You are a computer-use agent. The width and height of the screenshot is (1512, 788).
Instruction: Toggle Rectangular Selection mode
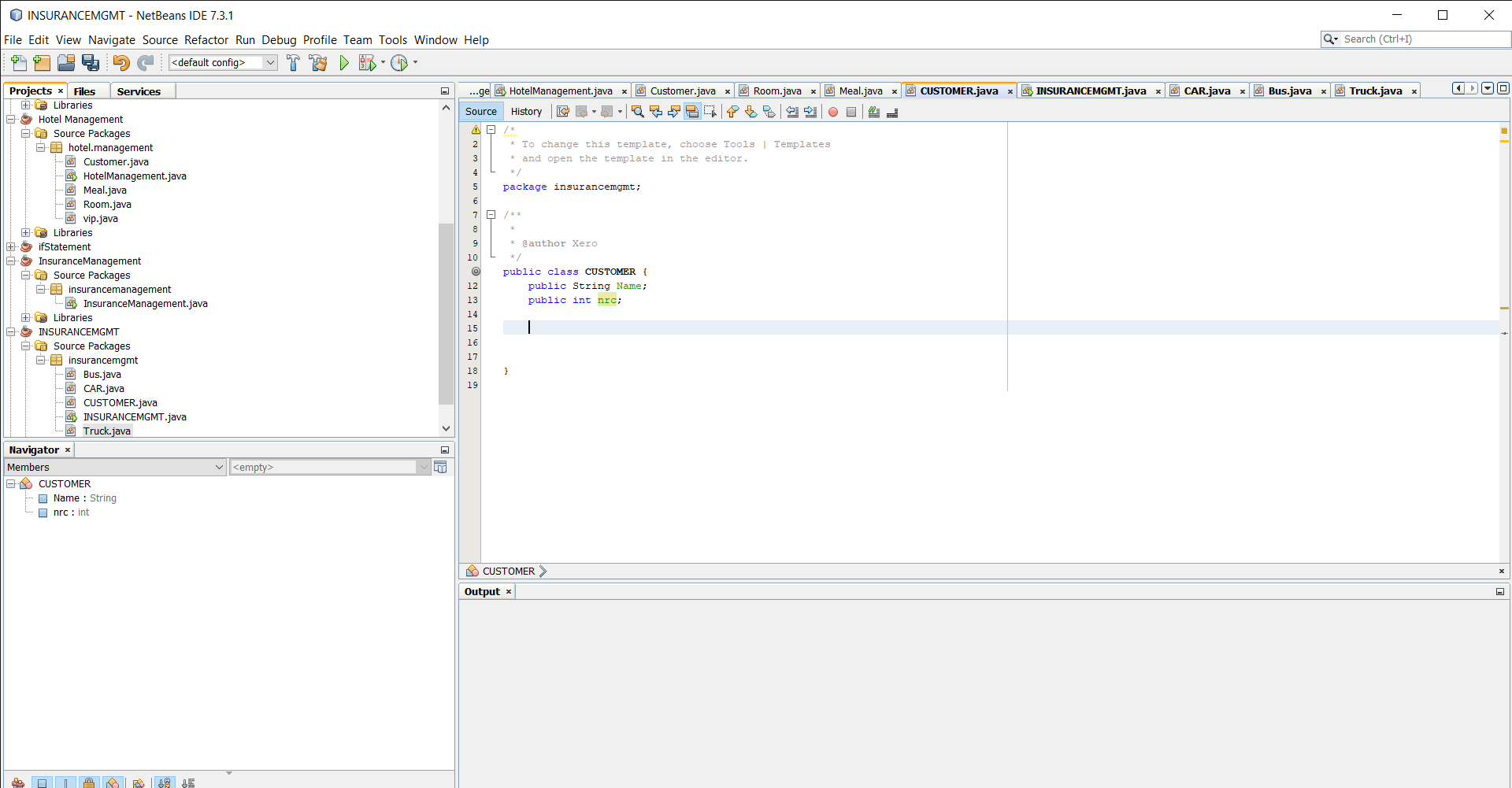pyautogui.click(x=711, y=112)
